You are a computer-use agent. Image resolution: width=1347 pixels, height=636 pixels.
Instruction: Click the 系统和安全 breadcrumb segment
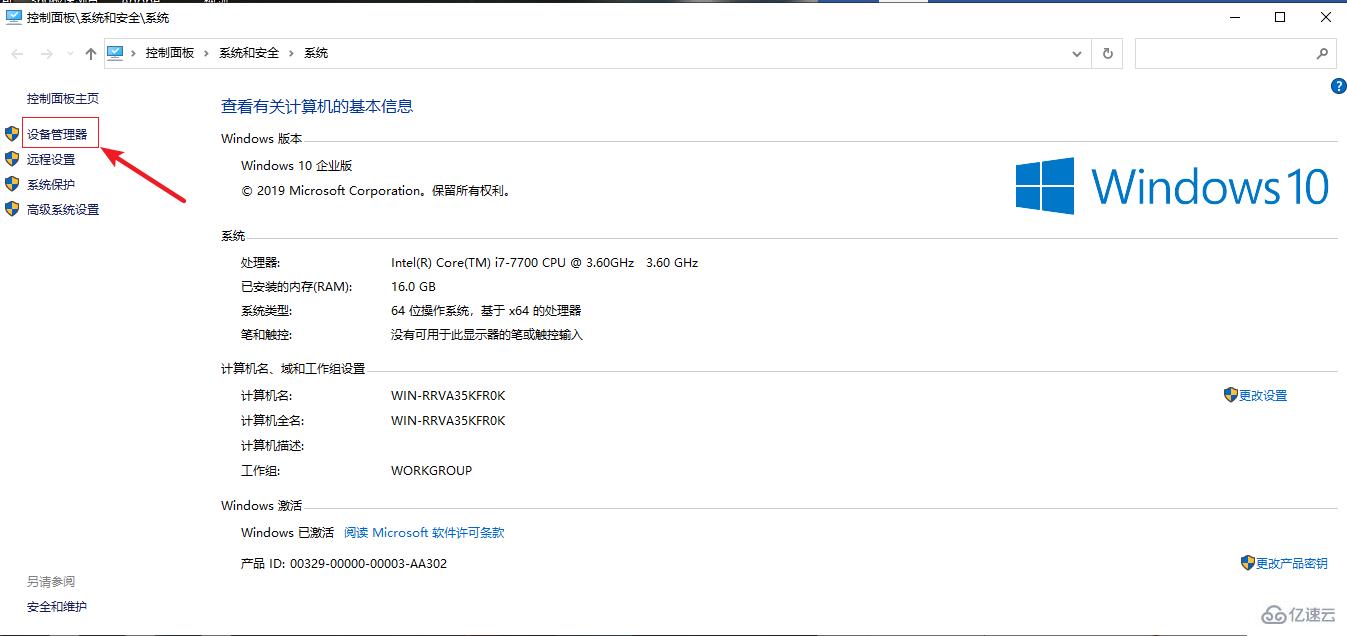pyautogui.click(x=249, y=53)
